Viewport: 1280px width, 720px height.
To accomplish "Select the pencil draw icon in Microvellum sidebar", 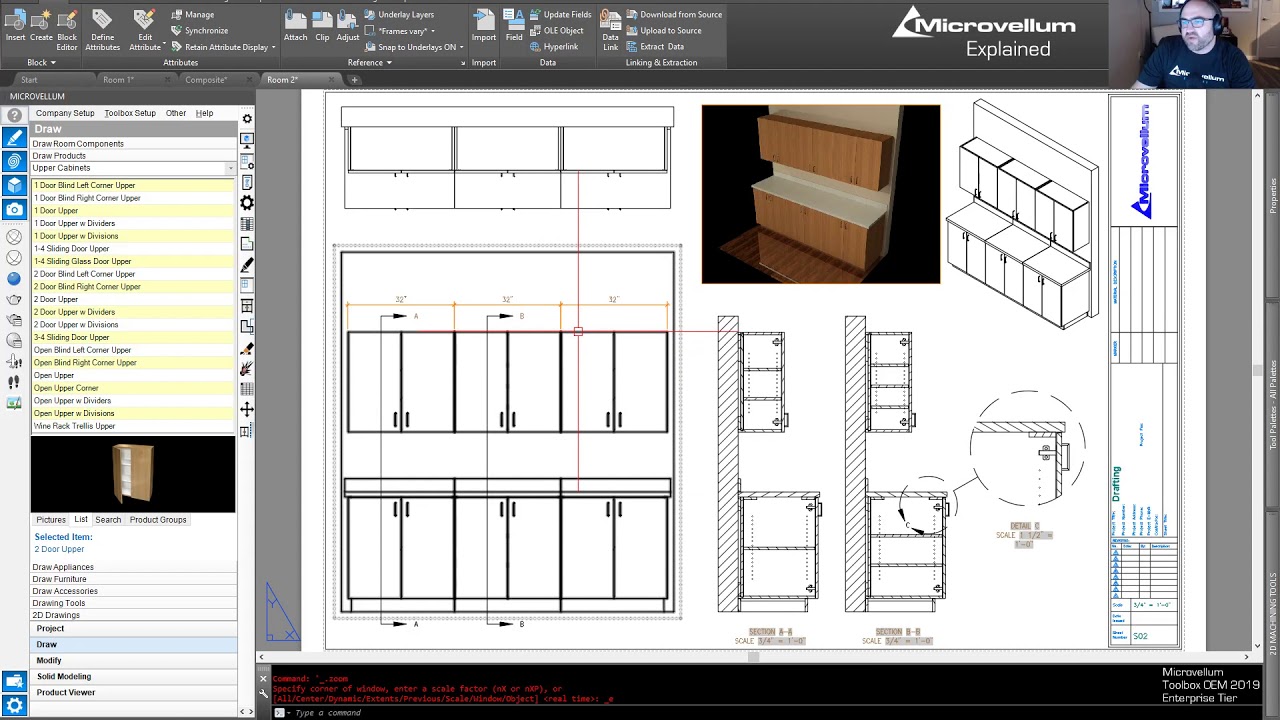I will click(x=14, y=138).
